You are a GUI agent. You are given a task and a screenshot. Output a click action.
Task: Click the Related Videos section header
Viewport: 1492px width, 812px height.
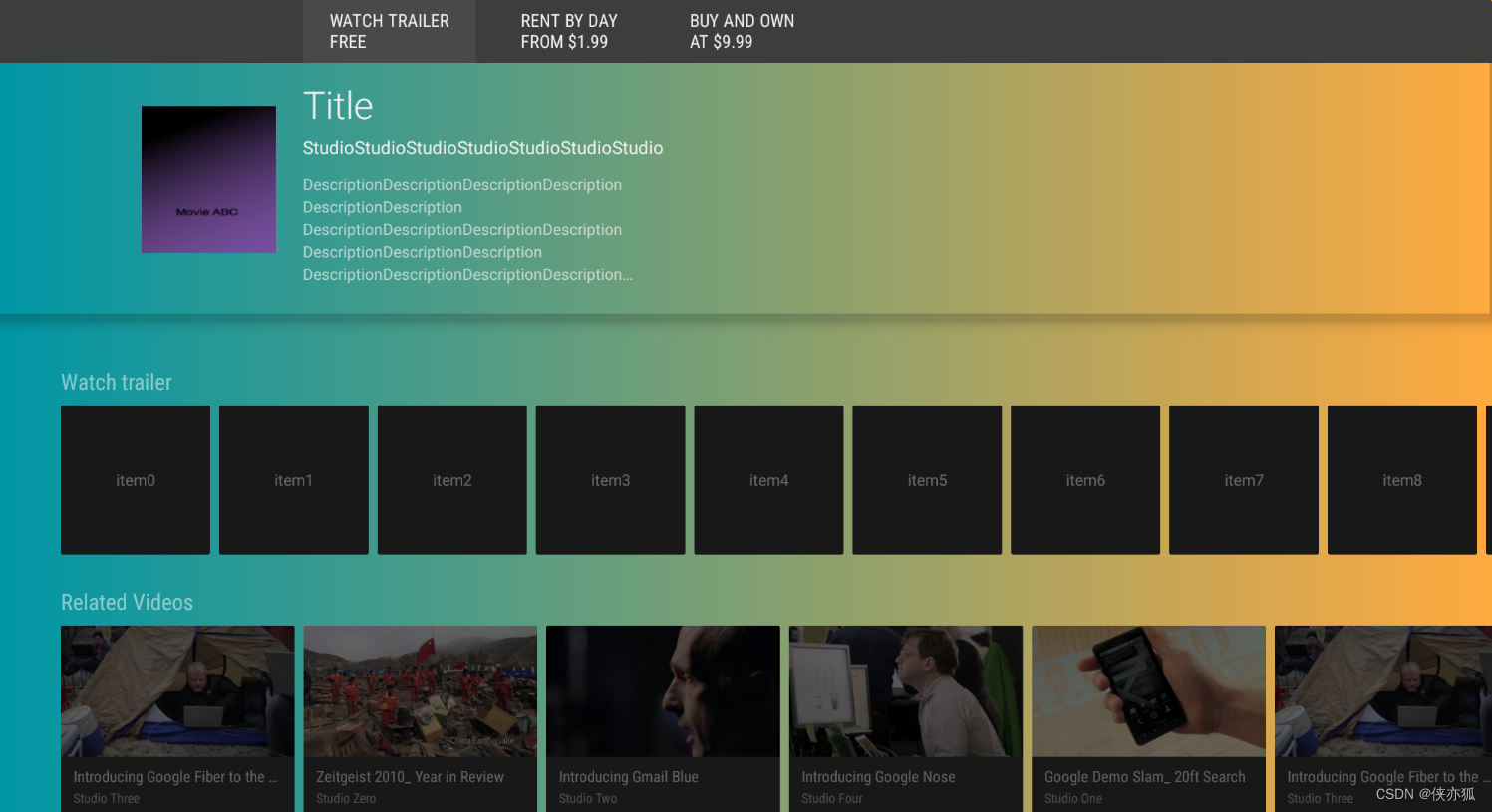coord(128,602)
